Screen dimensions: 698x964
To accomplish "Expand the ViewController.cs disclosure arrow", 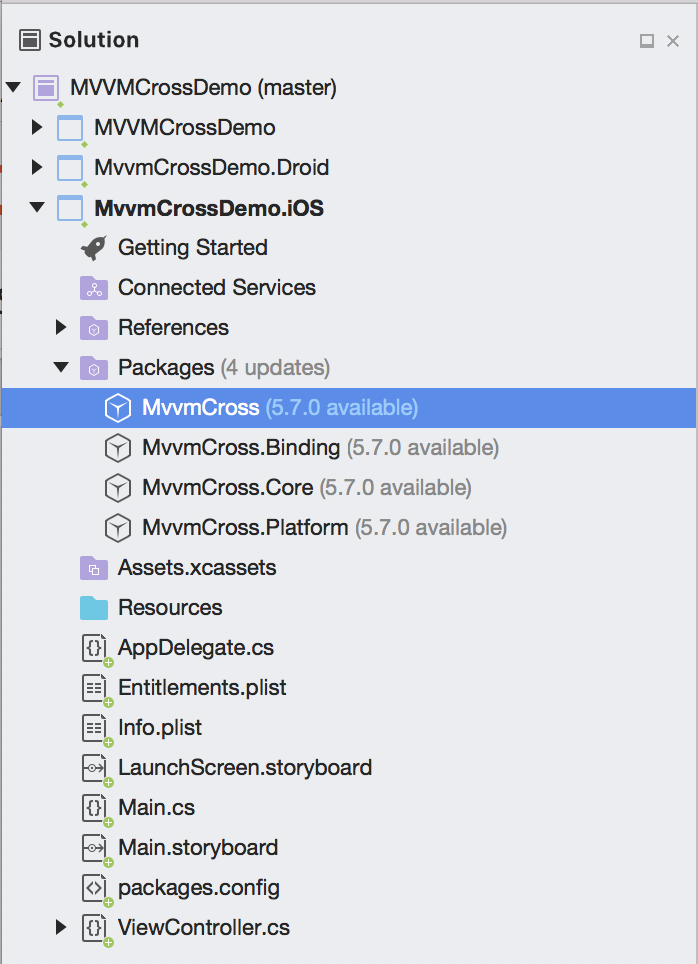I will click(x=61, y=927).
